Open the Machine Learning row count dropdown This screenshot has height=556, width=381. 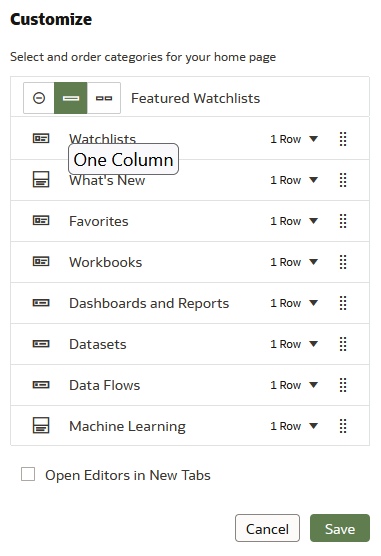coord(294,426)
